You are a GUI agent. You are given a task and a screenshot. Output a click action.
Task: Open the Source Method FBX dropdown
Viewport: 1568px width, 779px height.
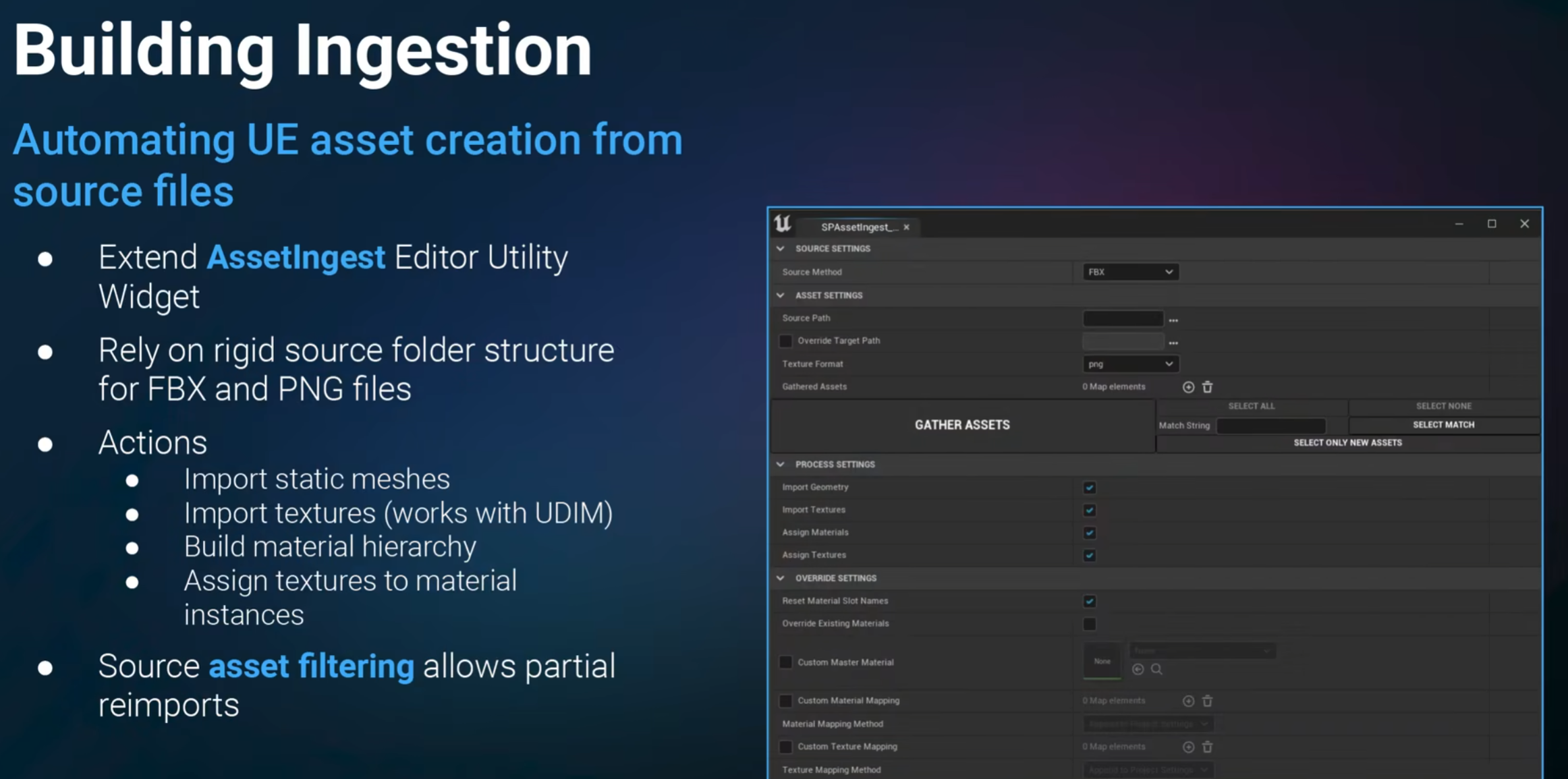click(1130, 272)
